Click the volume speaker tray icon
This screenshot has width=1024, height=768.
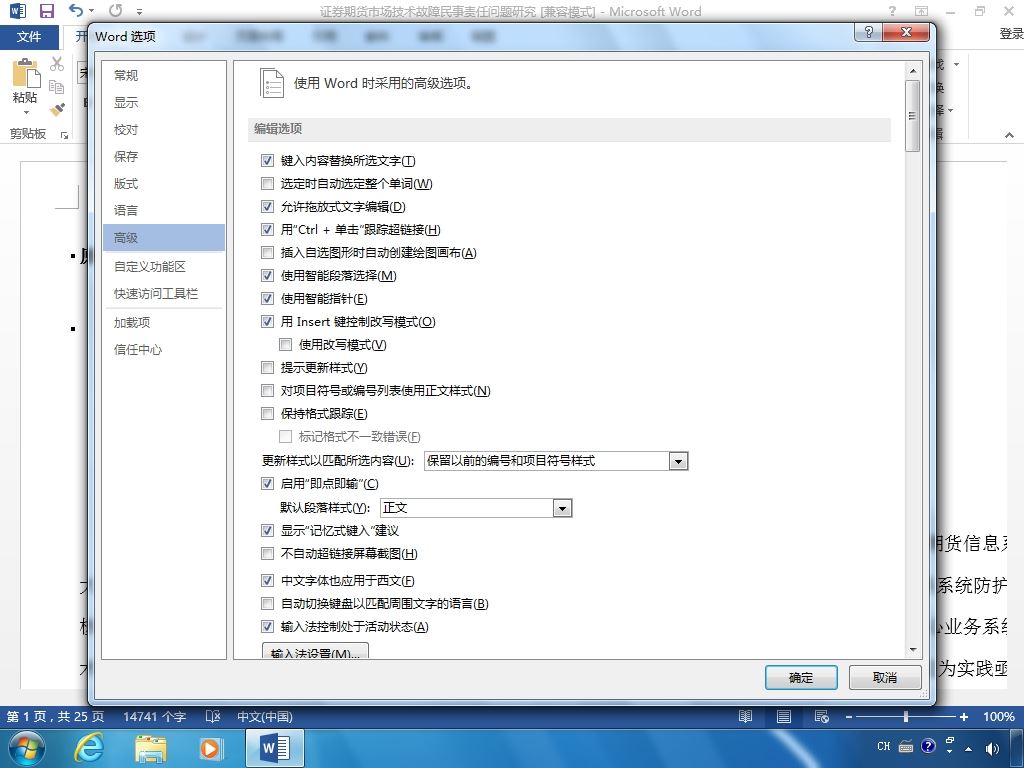(992, 748)
